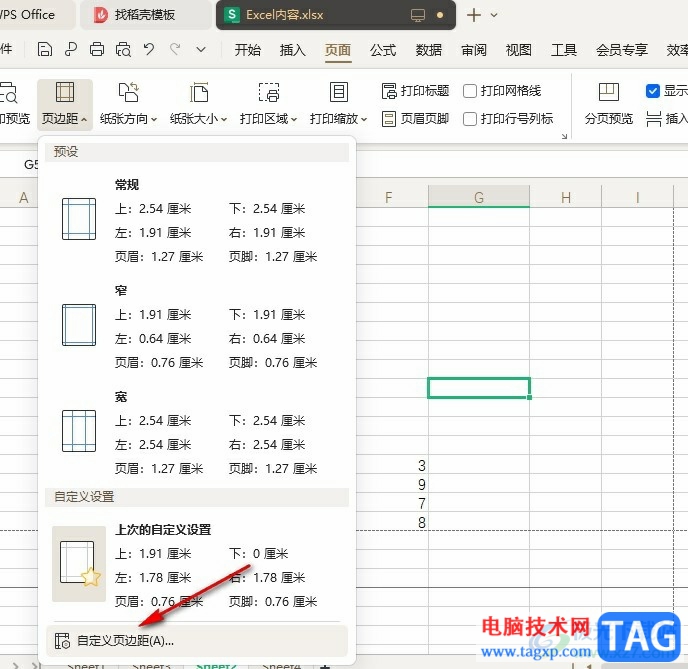Click the print icon in quick toolbar

click(x=97, y=50)
